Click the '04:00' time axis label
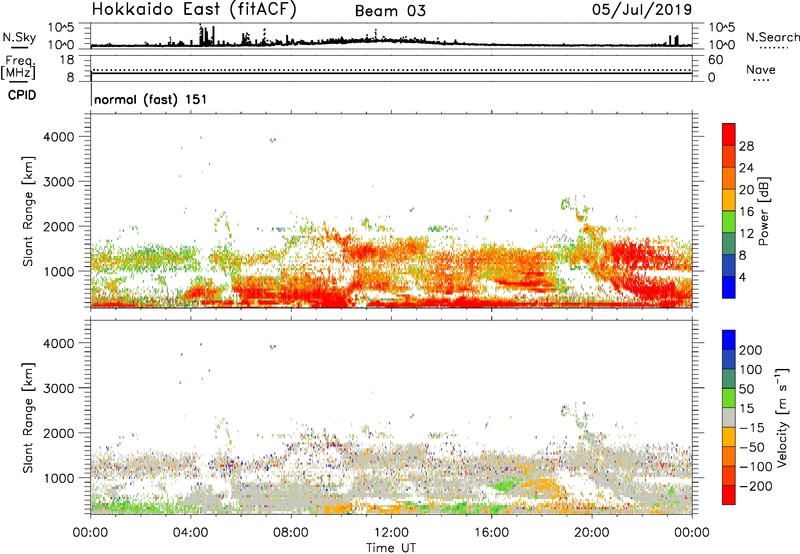The height and width of the screenshot is (554, 800). 191,533
